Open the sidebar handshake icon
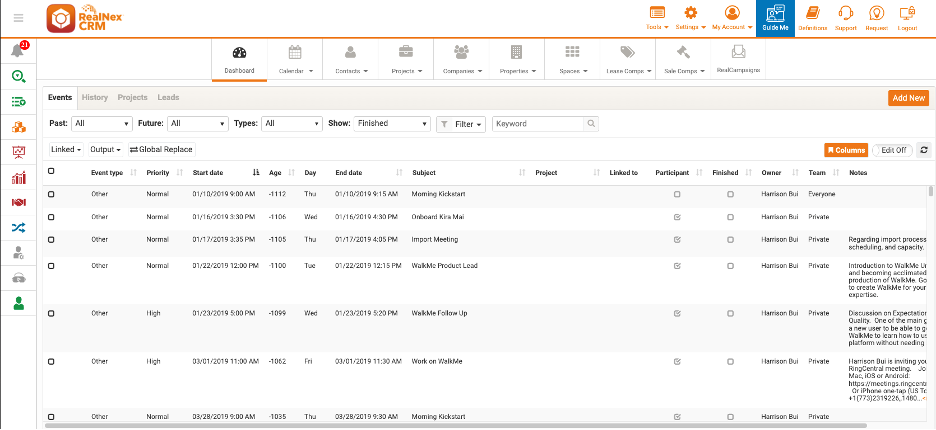 (19, 202)
